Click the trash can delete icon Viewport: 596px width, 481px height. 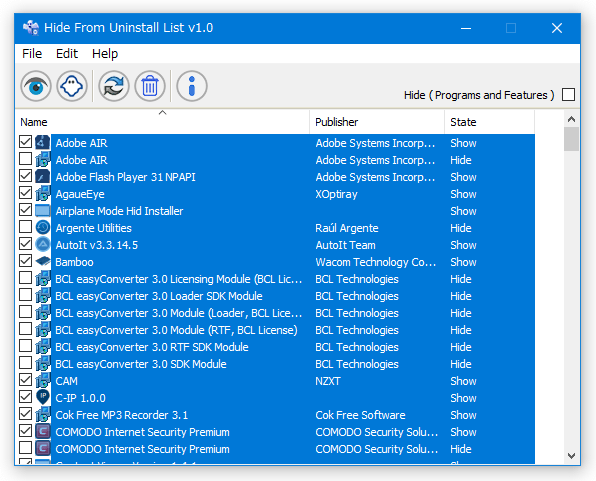150,86
